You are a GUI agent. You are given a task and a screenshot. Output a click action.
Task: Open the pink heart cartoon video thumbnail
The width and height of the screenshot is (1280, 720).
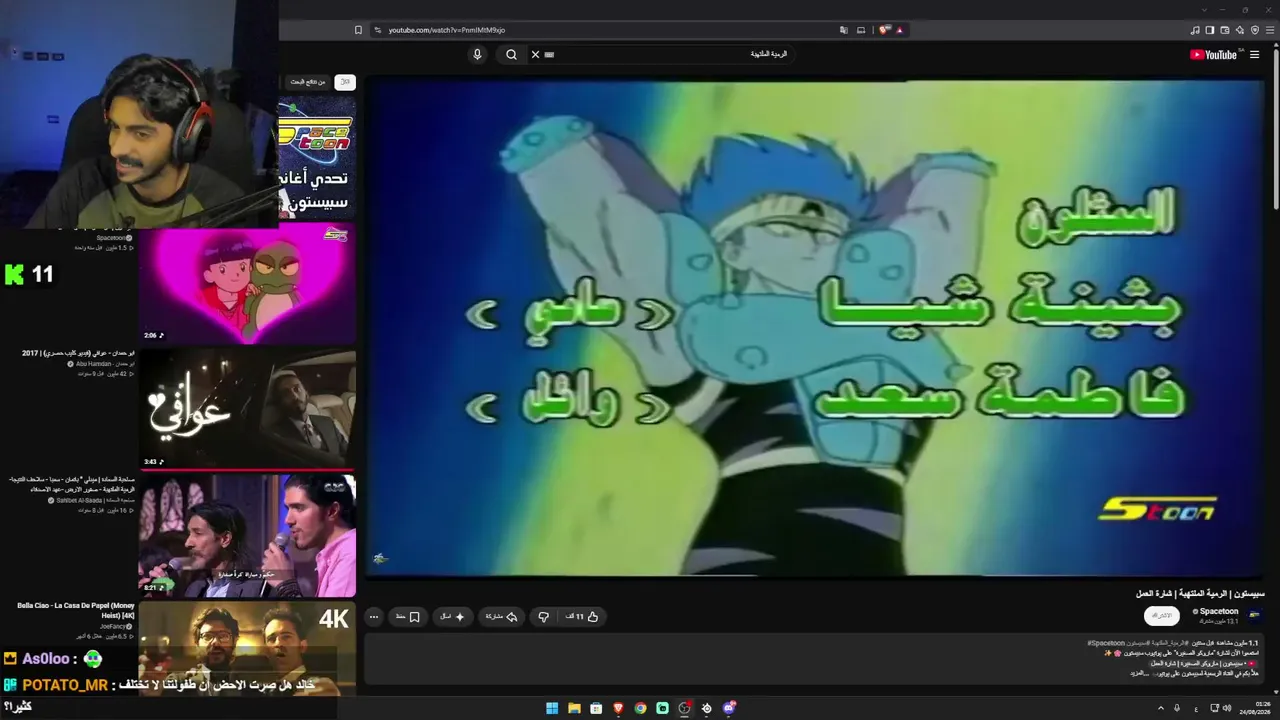(247, 284)
